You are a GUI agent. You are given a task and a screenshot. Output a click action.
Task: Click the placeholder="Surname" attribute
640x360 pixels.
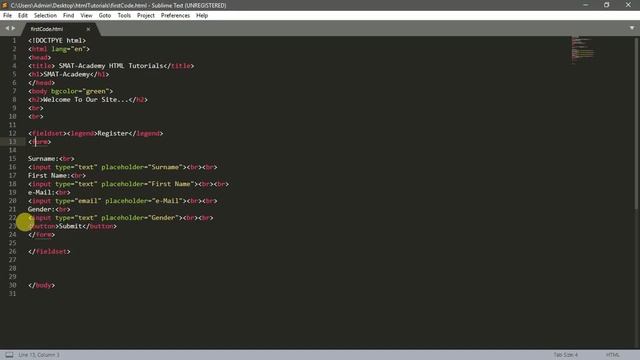click(142, 167)
